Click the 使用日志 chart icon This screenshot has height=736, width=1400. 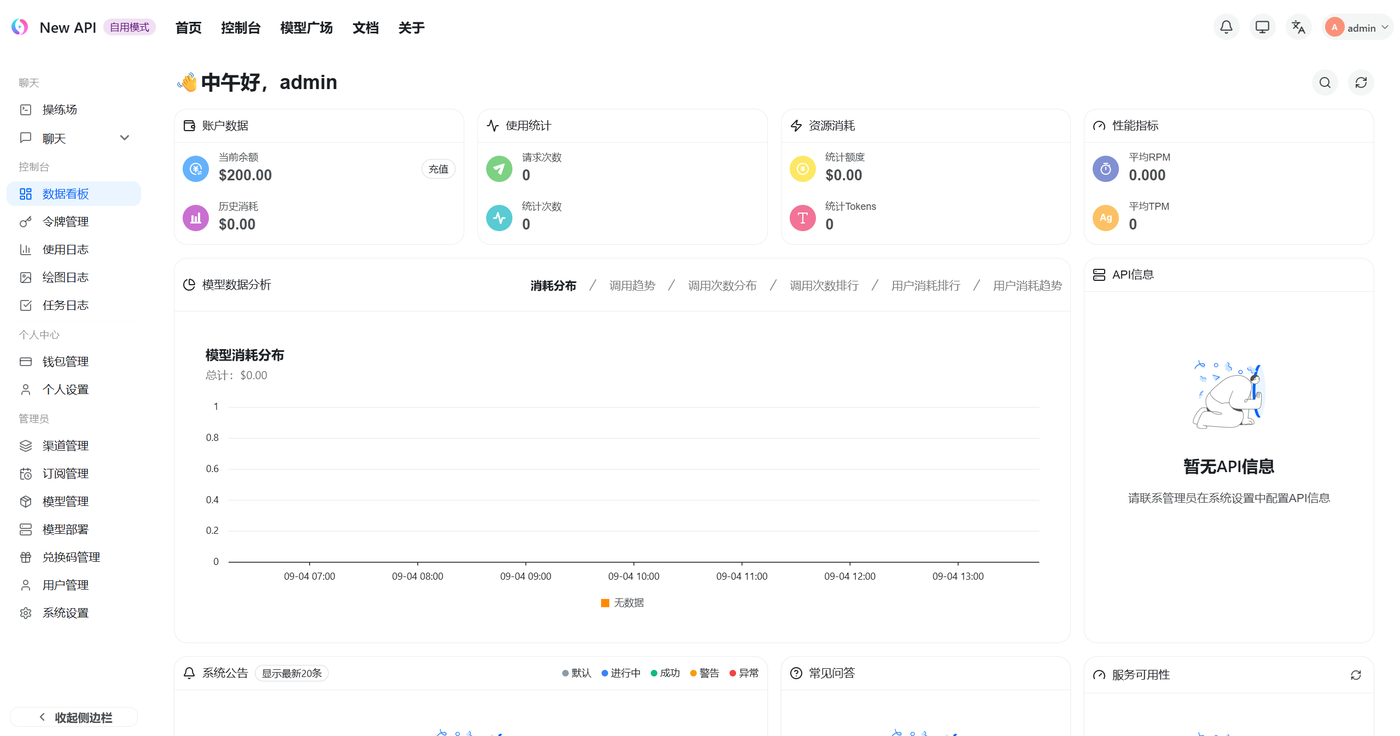26,250
